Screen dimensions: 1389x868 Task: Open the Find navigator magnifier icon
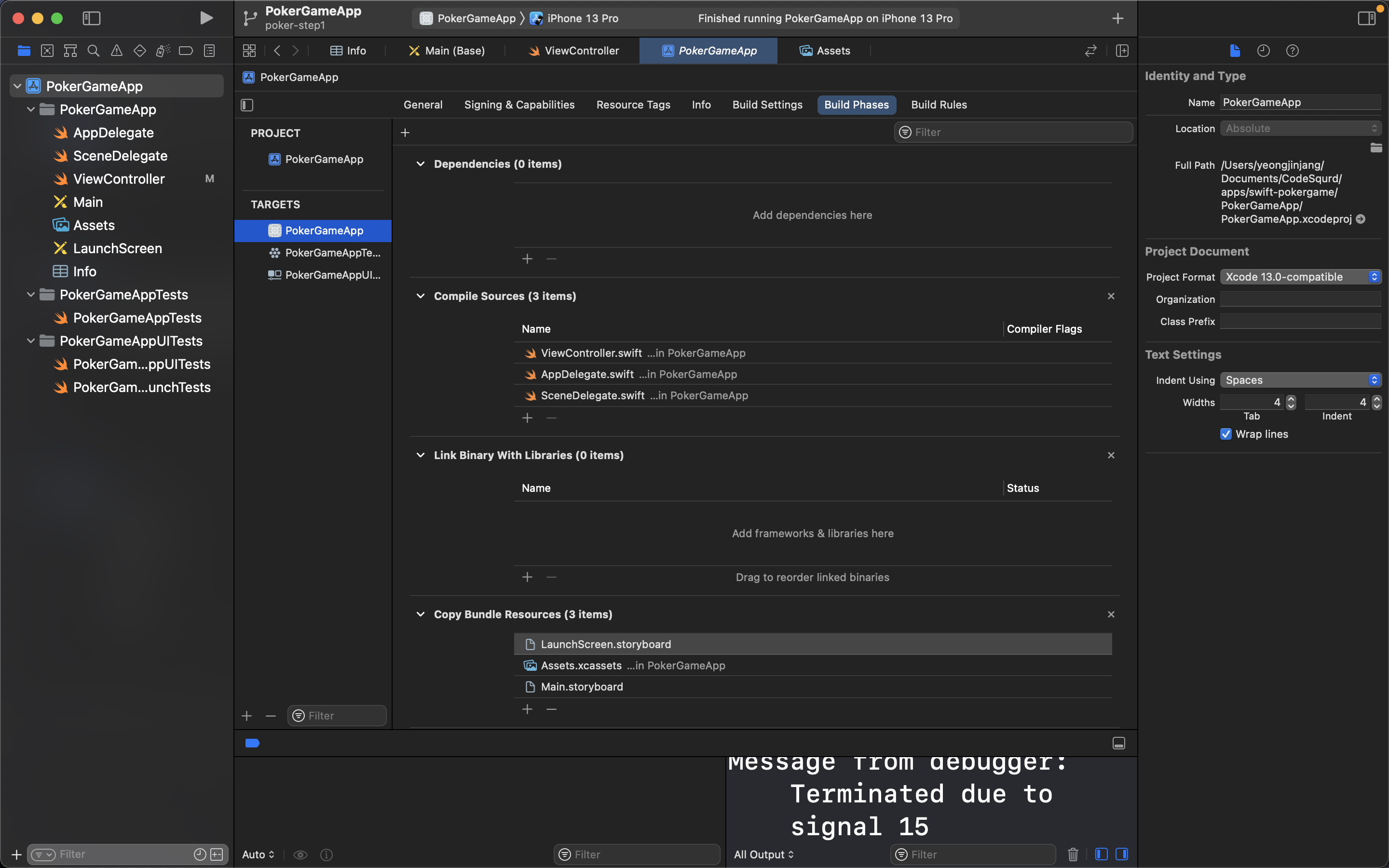click(x=93, y=51)
